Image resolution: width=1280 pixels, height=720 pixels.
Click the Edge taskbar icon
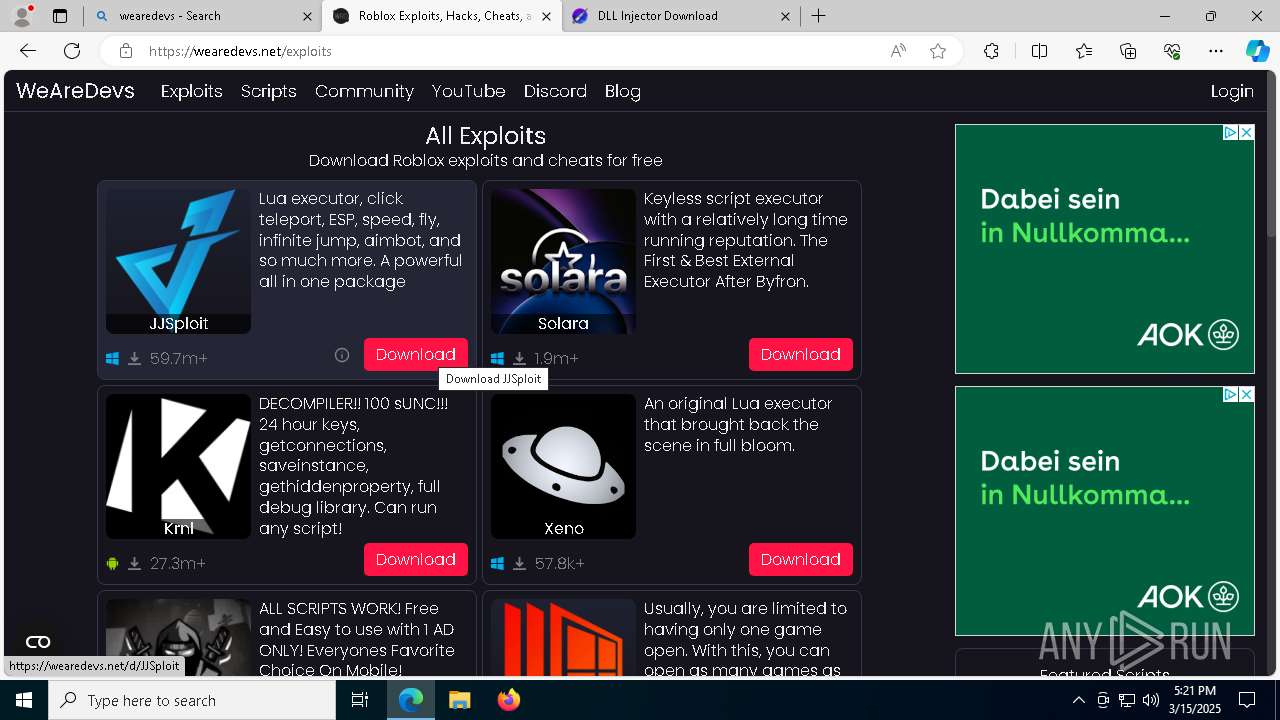tap(411, 700)
